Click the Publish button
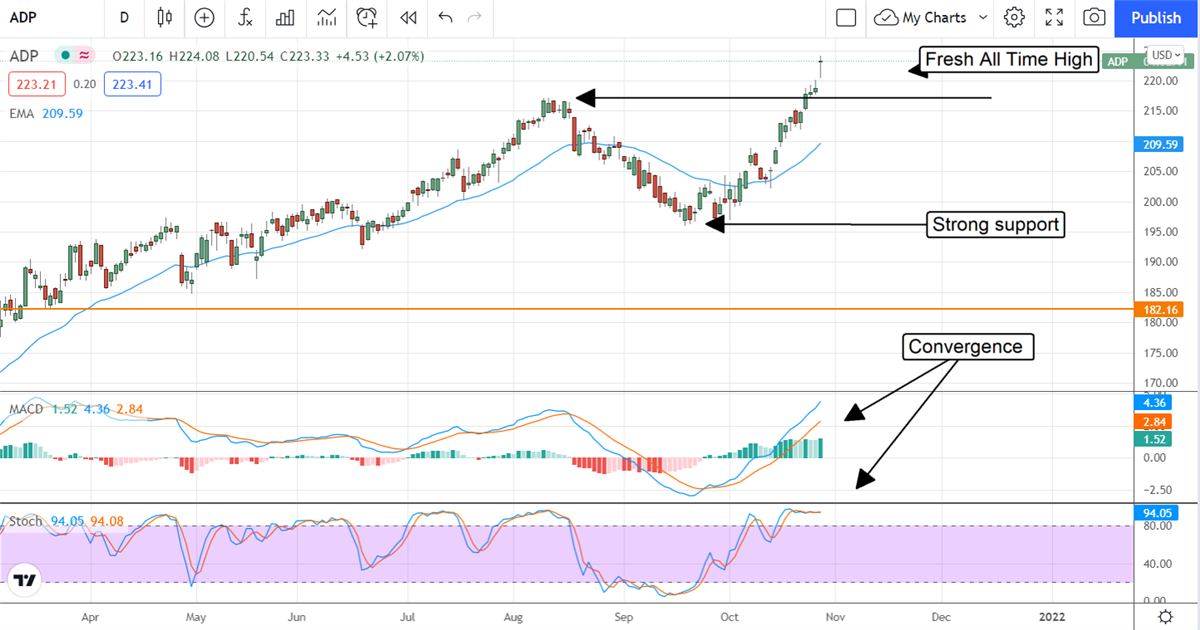Viewport: 1200px width, 630px height. tap(1156, 17)
